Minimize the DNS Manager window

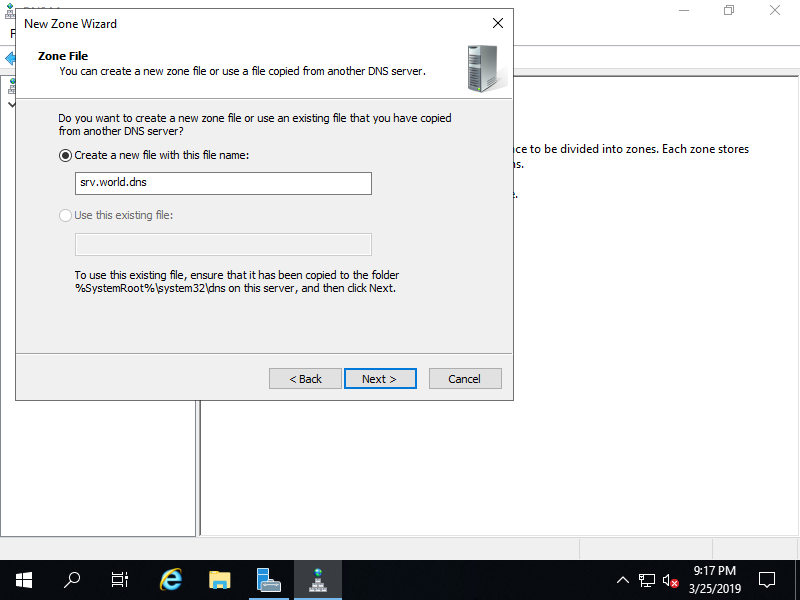pyautogui.click(x=684, y=10)
